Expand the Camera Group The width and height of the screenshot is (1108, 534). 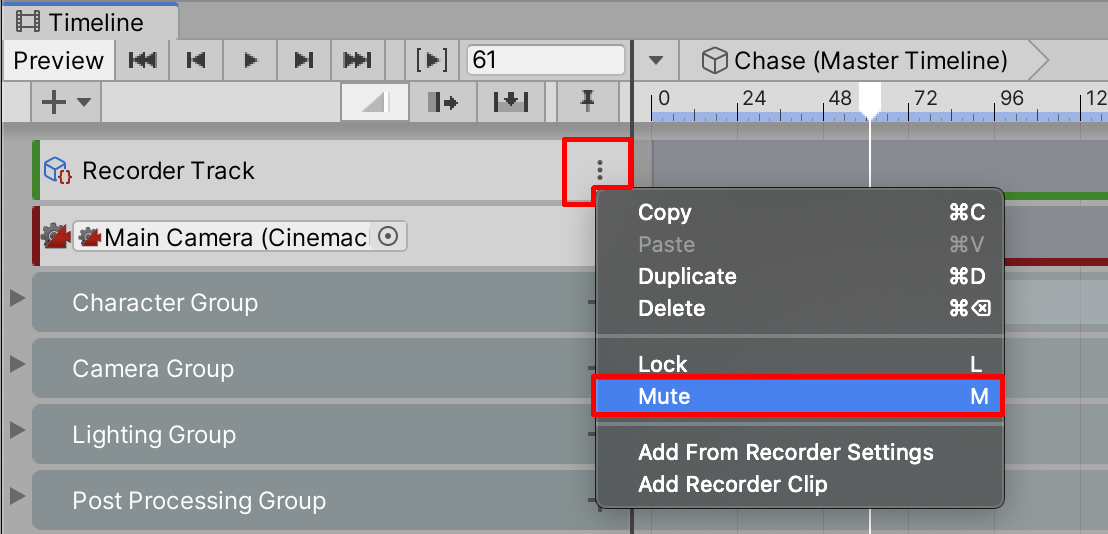point(17,365)
